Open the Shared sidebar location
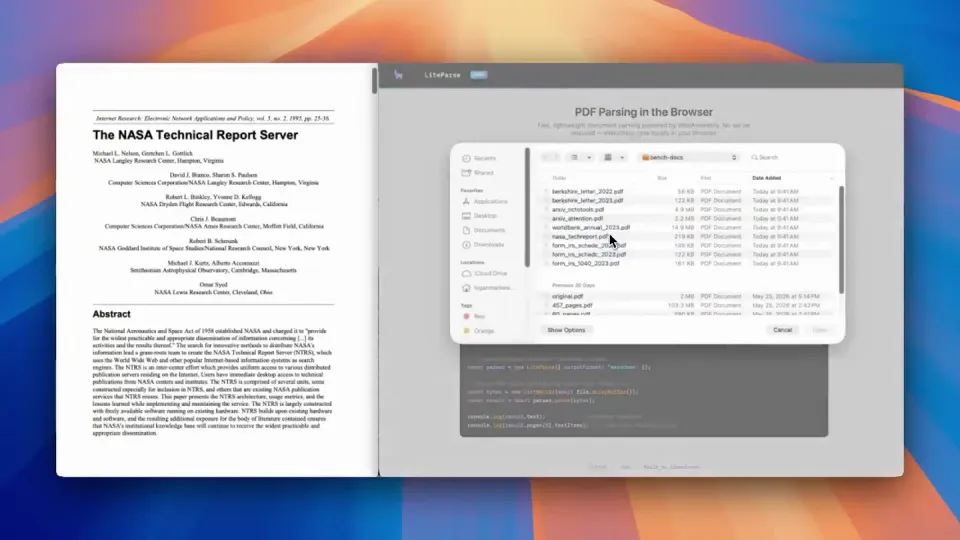This screenshot has height=540, width=960. click(x=478, y=173)
